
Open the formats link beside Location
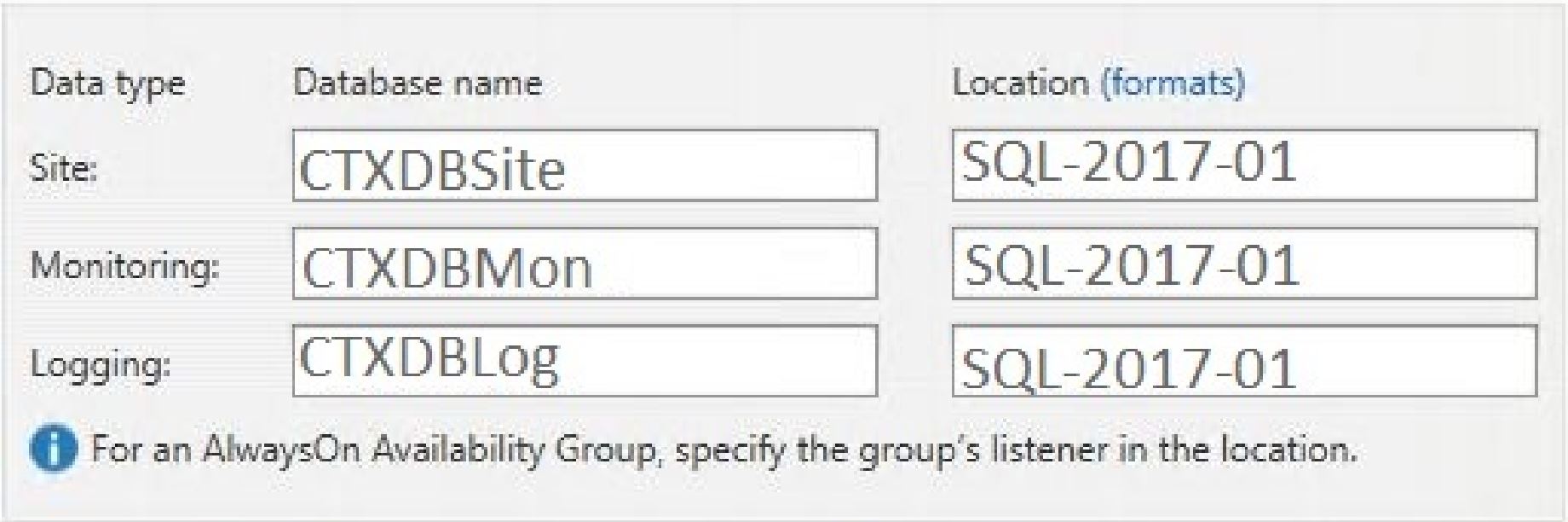1173,83
